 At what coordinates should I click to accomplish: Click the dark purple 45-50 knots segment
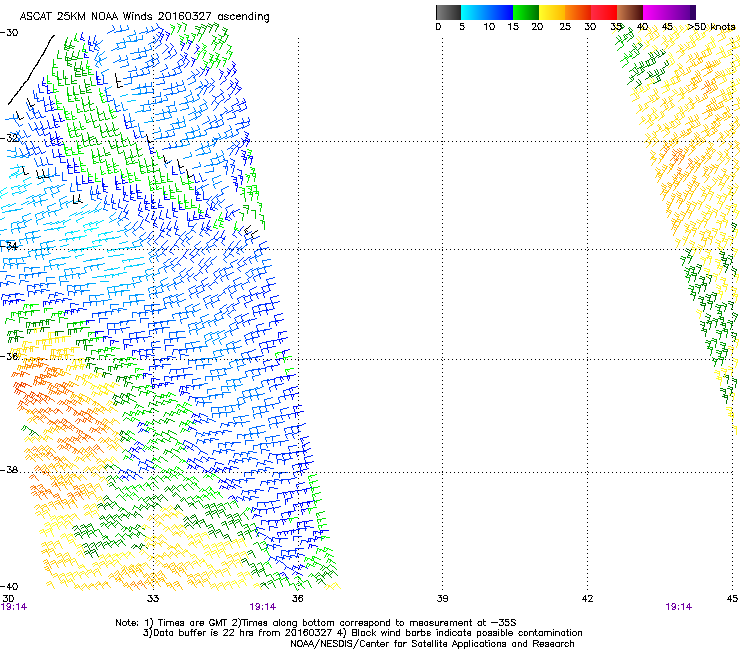pos(682,12)
